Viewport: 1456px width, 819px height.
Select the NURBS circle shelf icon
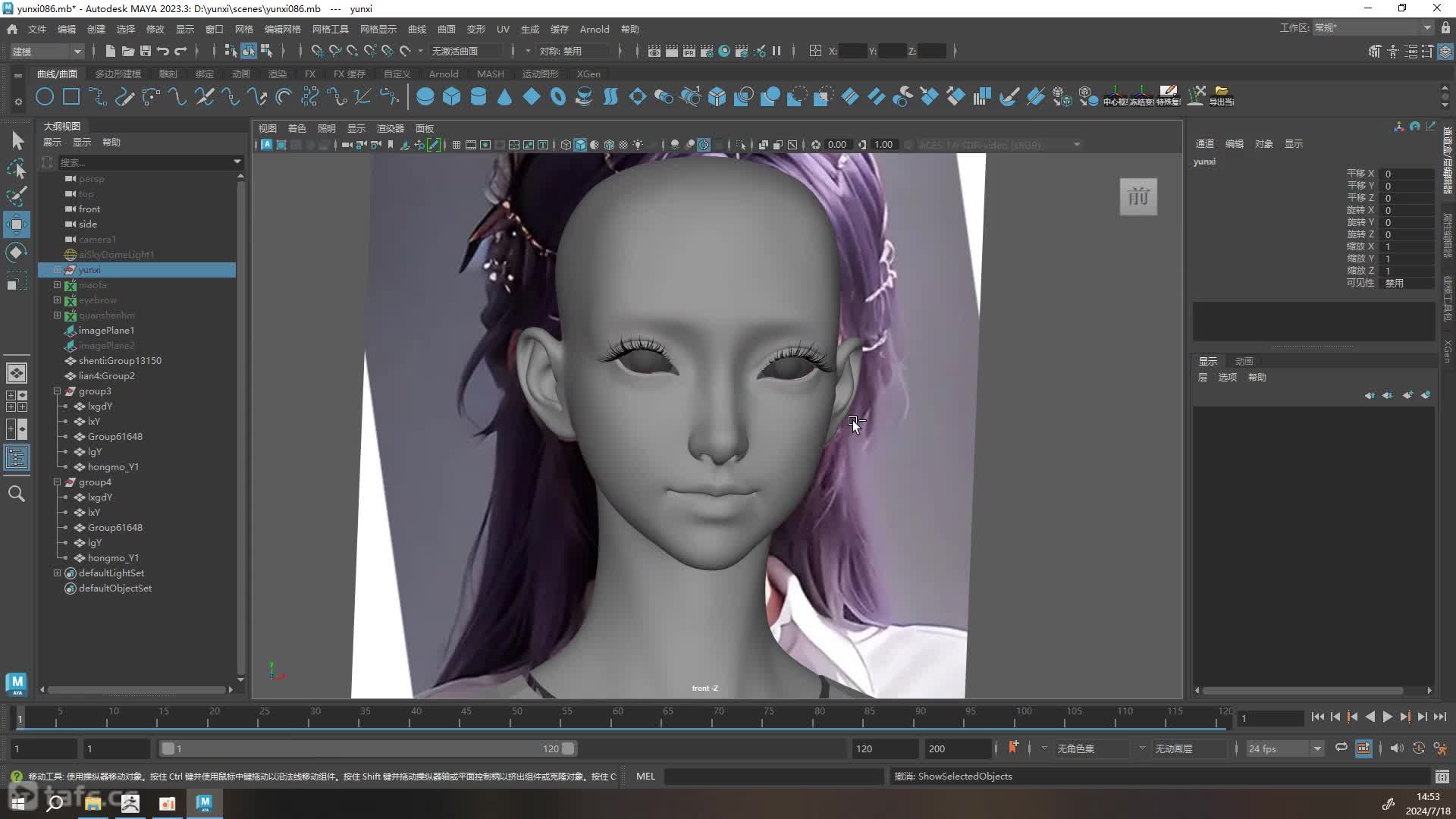45,96
